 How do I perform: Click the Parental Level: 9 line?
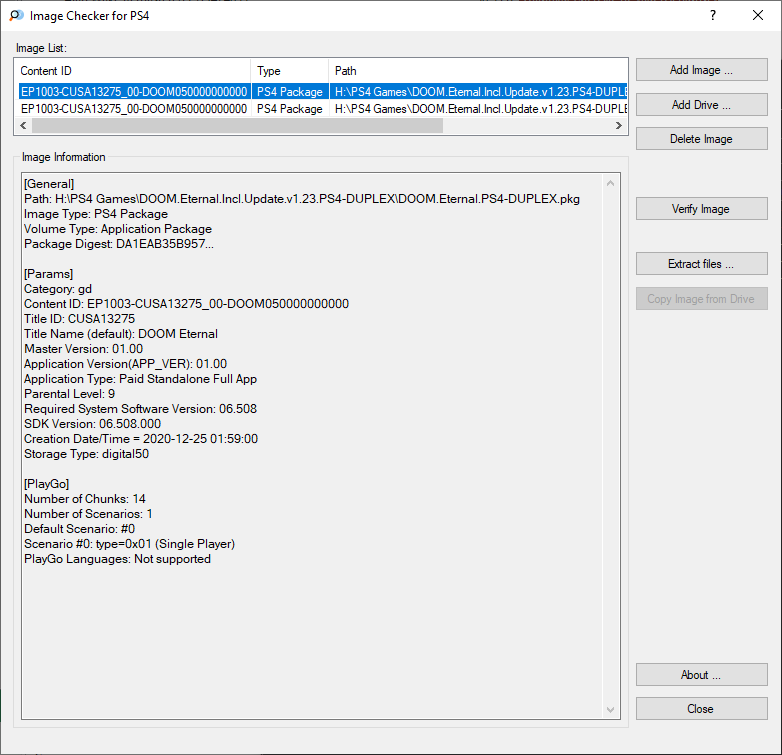(69, 393)
